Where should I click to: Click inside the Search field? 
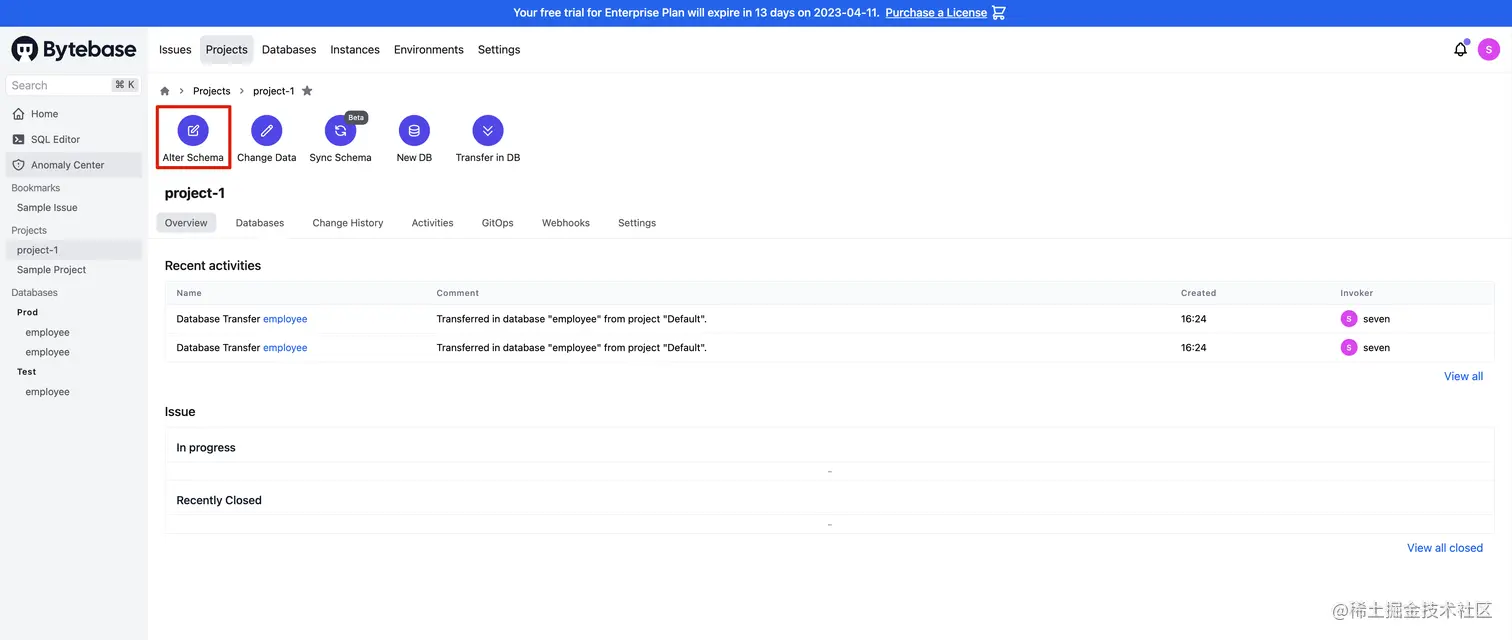pos(60,85)
